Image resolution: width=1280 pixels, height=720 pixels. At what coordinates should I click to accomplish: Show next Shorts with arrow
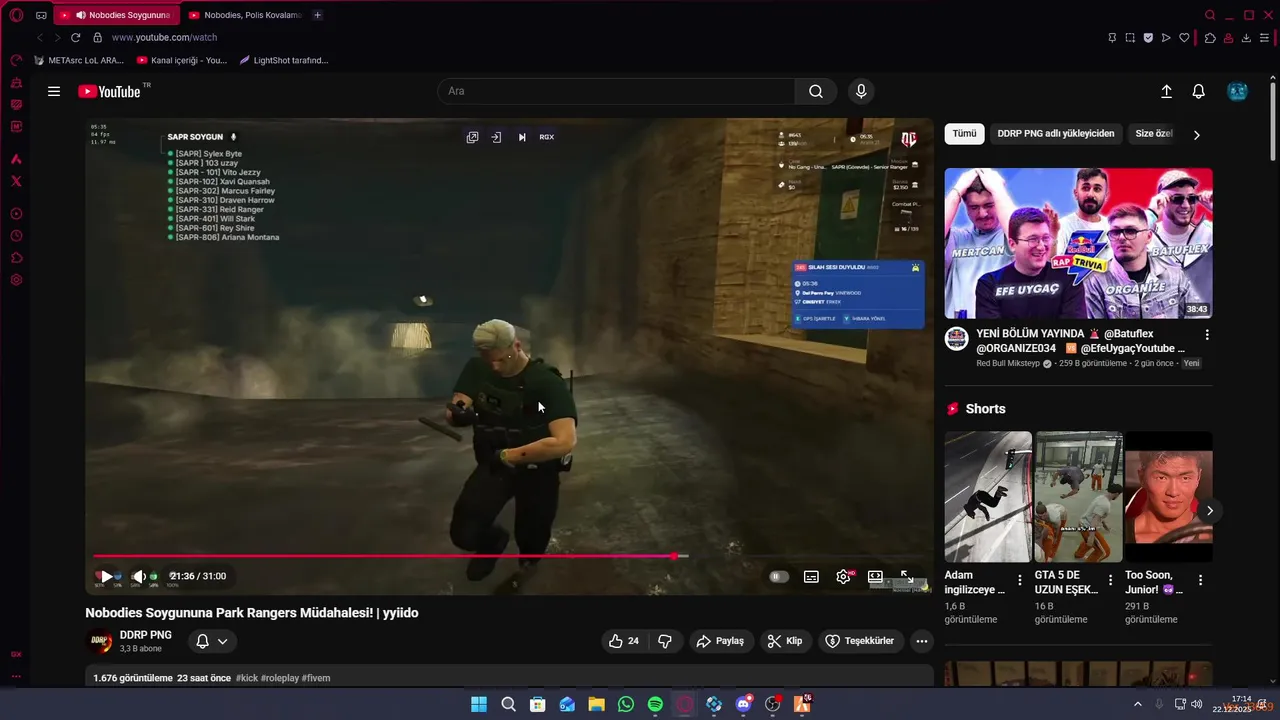click(1210, 511)
